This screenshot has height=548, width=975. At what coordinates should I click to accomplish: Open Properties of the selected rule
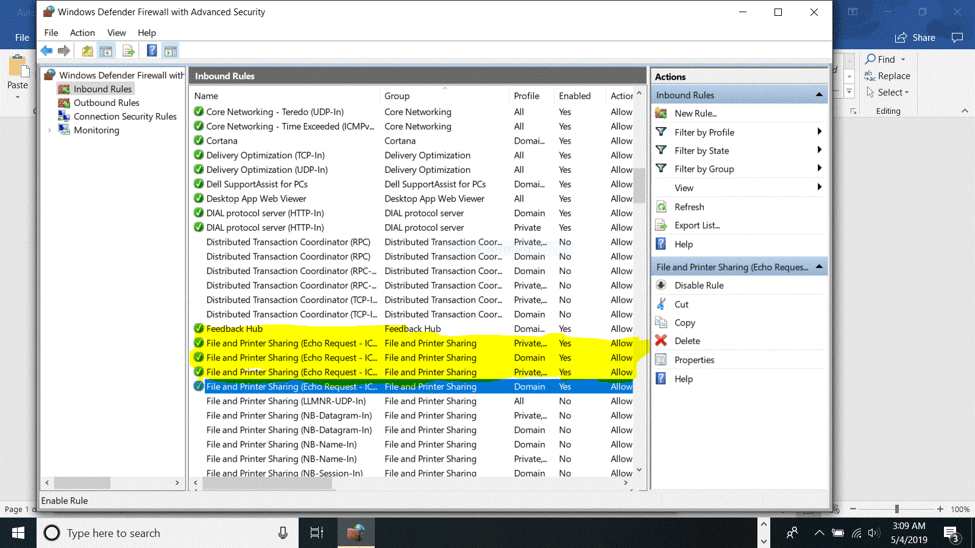[694, 360]
